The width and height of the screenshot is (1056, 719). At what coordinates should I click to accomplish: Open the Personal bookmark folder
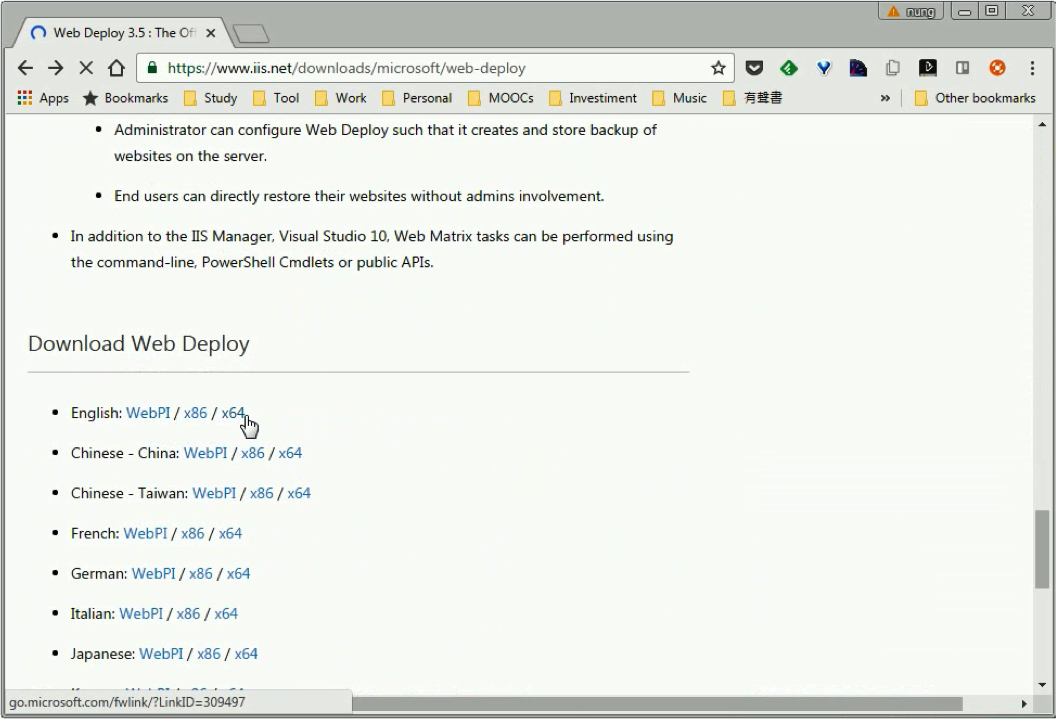(x=417, y=98)
